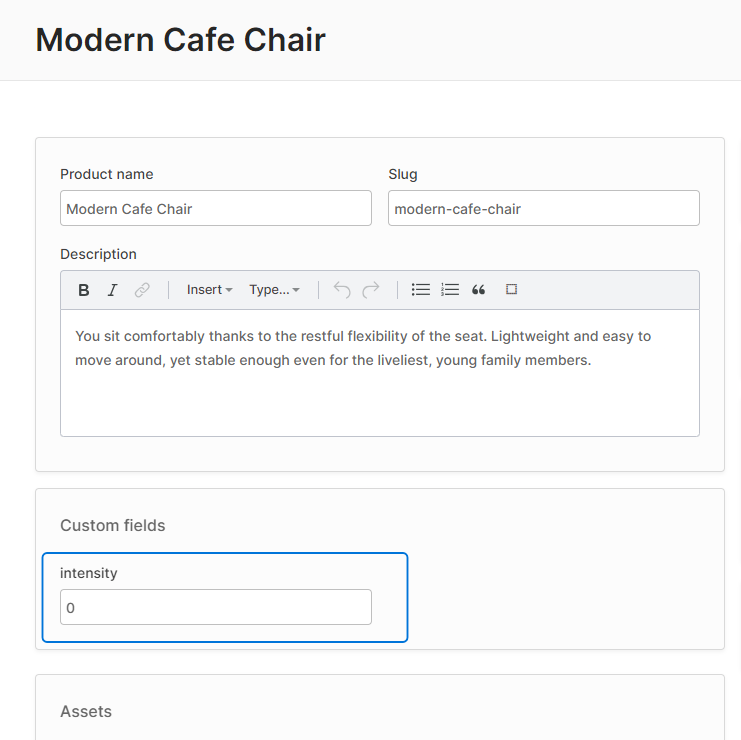Open the Type dropdown in the editor toolbar

274,290
